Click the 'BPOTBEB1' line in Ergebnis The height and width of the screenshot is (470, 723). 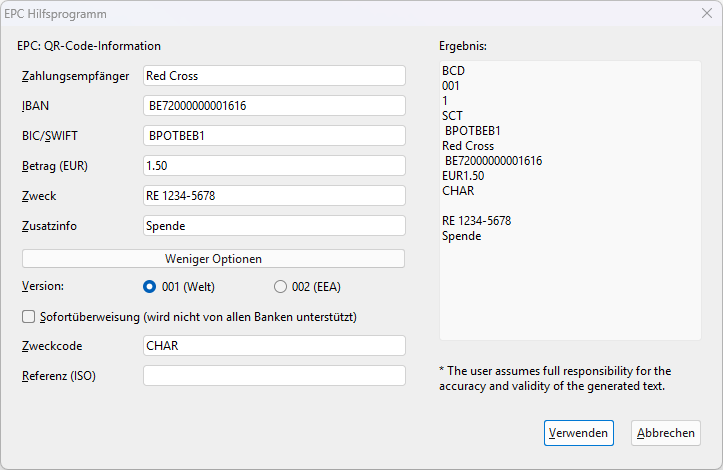pos(473,131)
